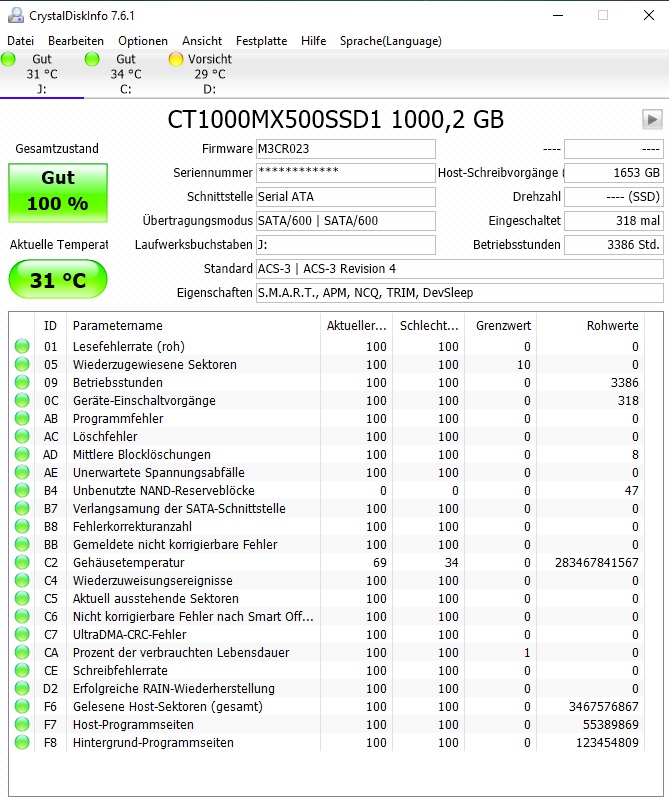Select the Host-Programmseiten row text
The height and width of the screenshot is (801, 669).
[133, 724]
